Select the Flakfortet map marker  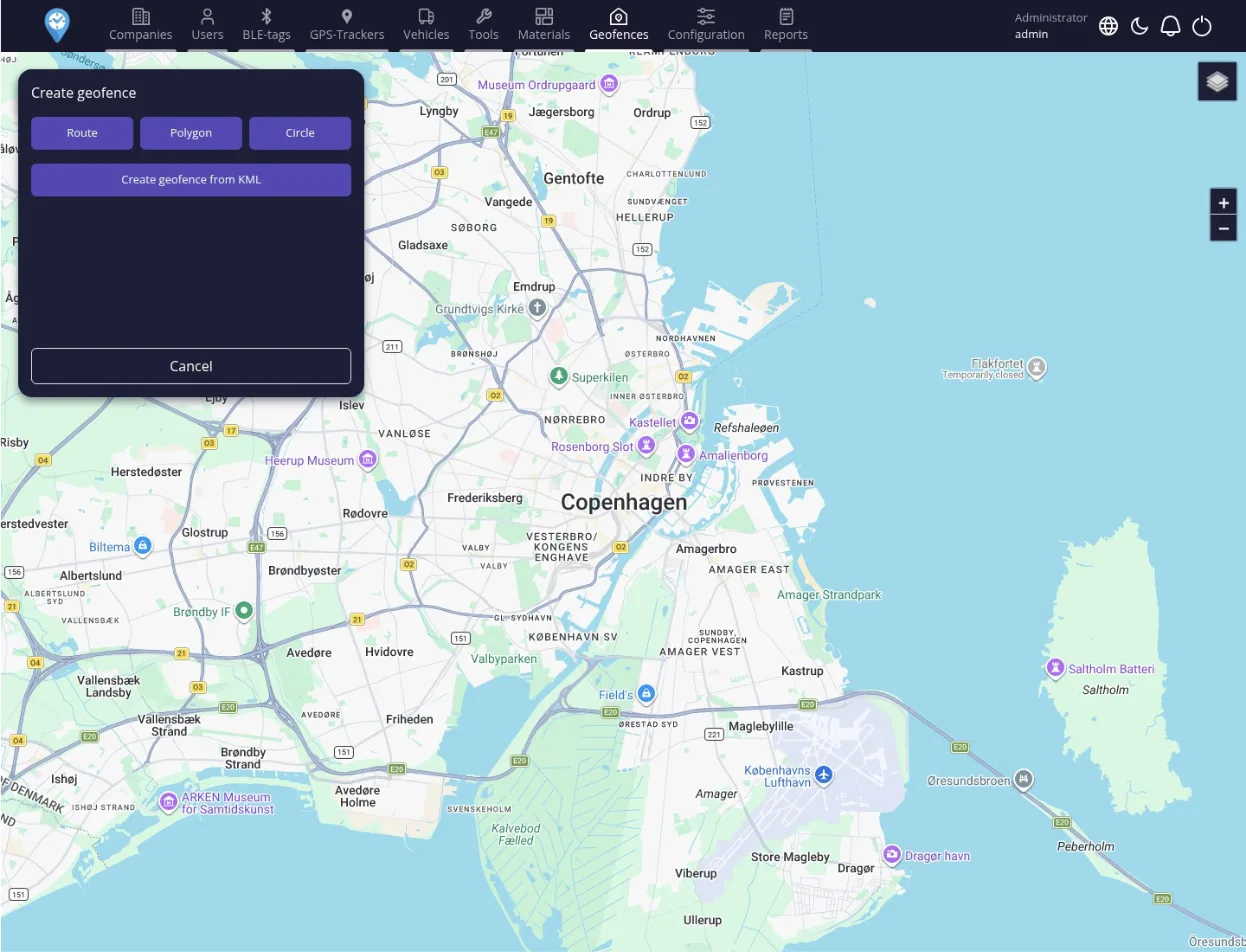(1037, 368)
